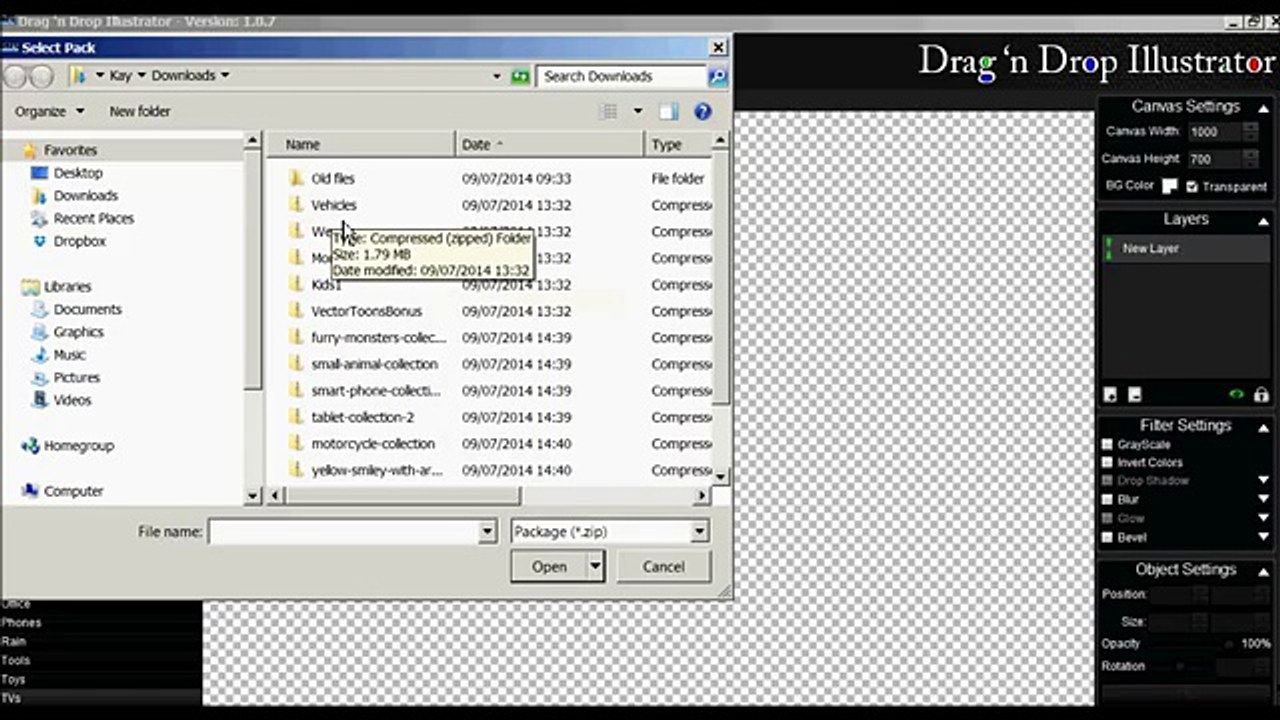Select the motorcycle-collection zip icon
Image resolution: width=1280 pixels, height=720 pixels.
(x=296, y=443)
